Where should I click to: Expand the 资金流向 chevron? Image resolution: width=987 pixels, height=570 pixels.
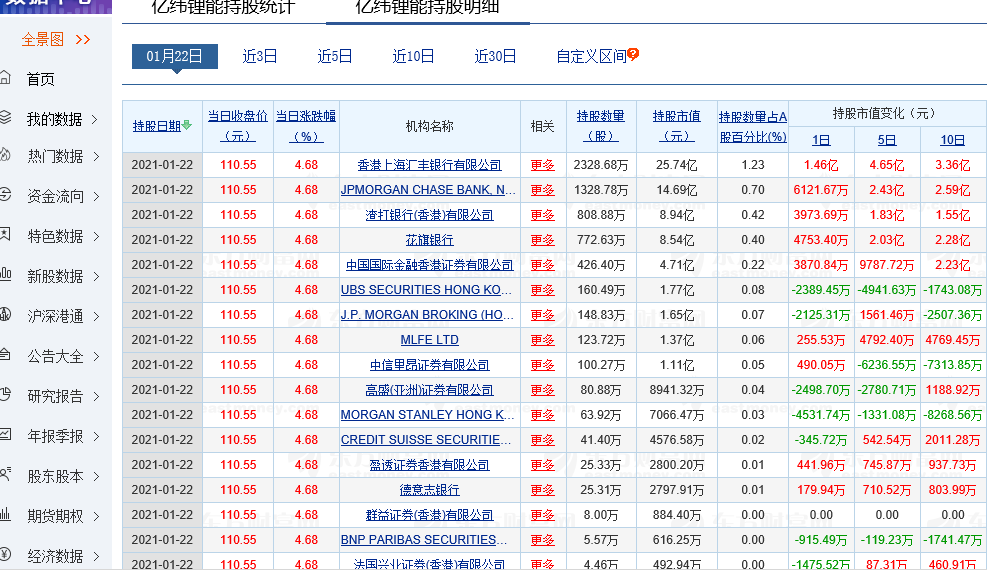click(x=97, y=196)
